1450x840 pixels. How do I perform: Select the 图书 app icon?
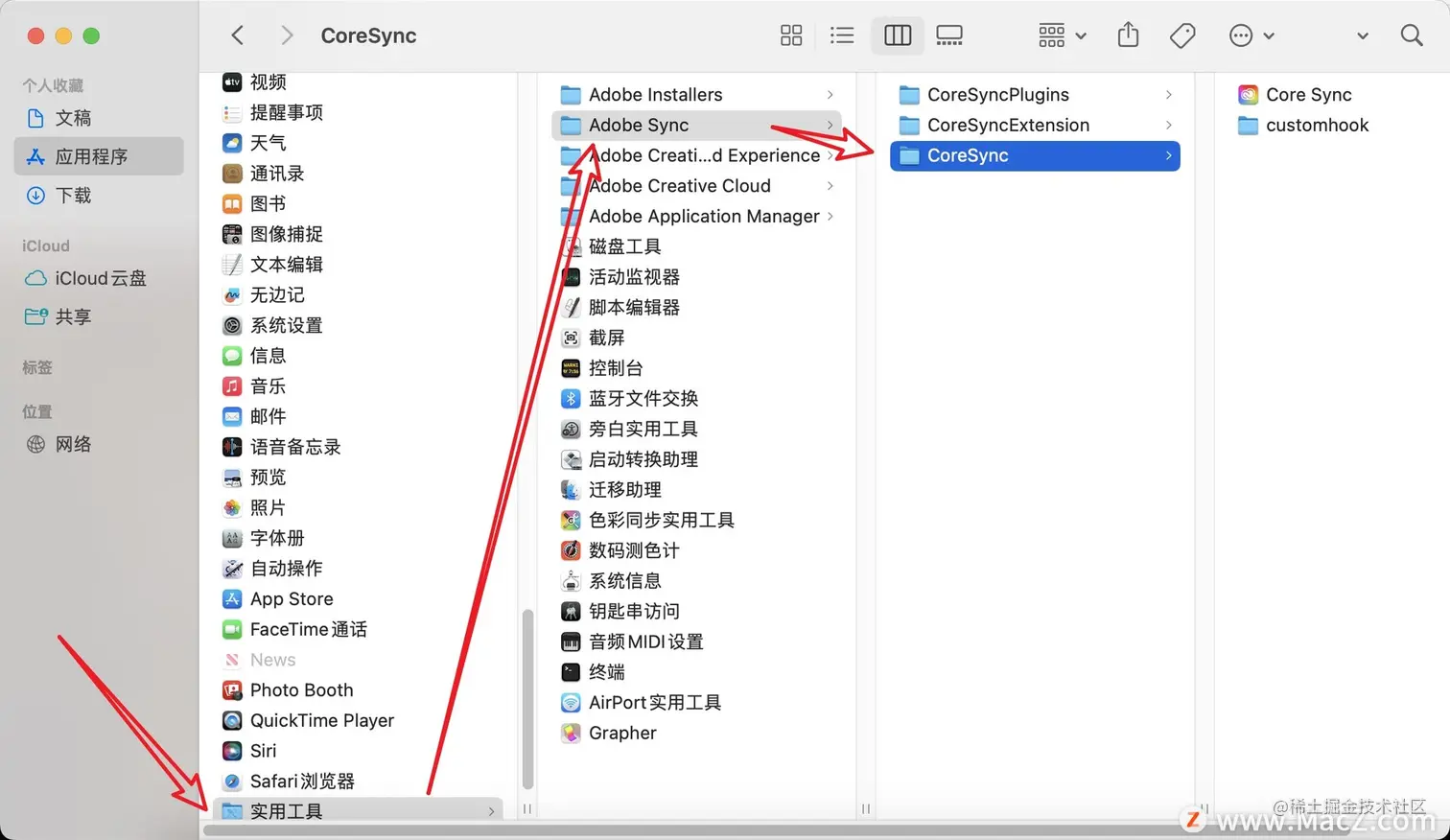[x=232, y=203]
